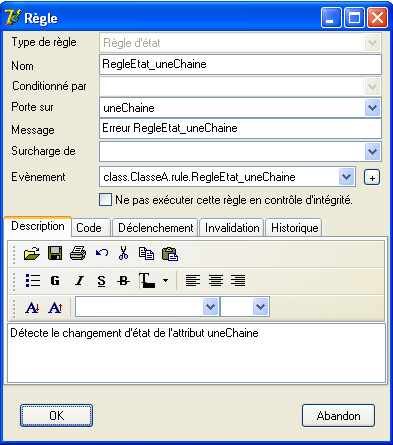Click the Print icon
The image size is (393, 445).
[78, 253]
